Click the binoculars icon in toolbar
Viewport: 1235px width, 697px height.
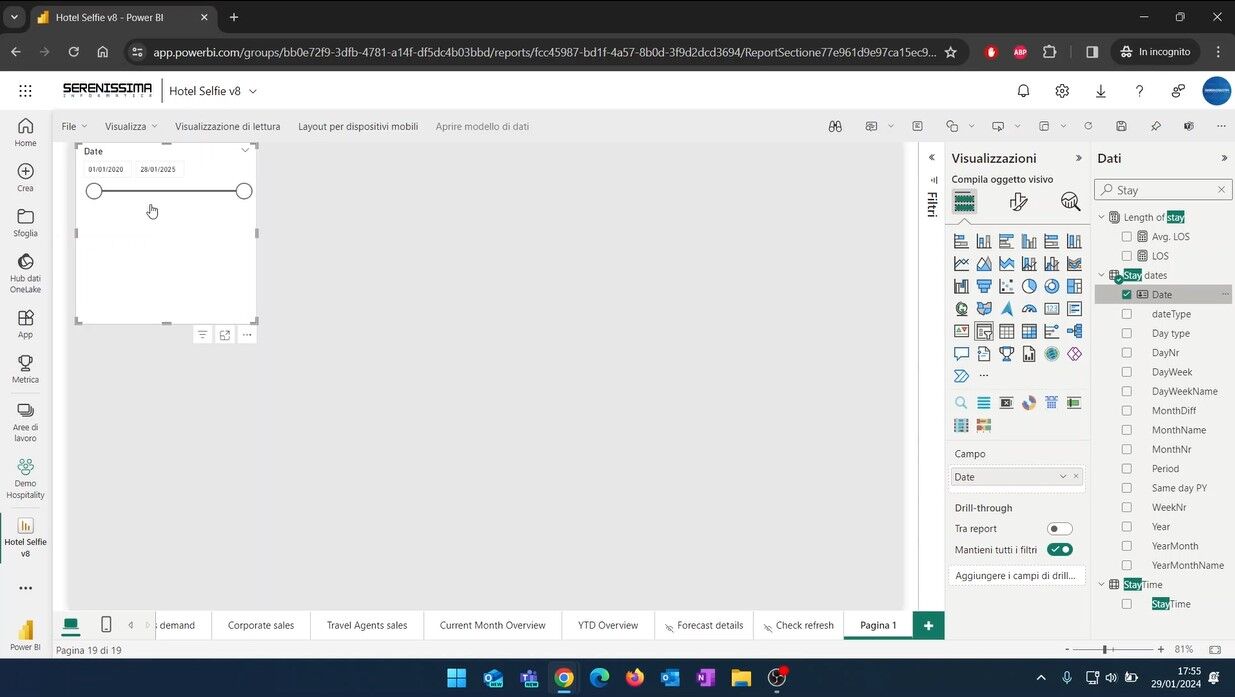(835, 126)
